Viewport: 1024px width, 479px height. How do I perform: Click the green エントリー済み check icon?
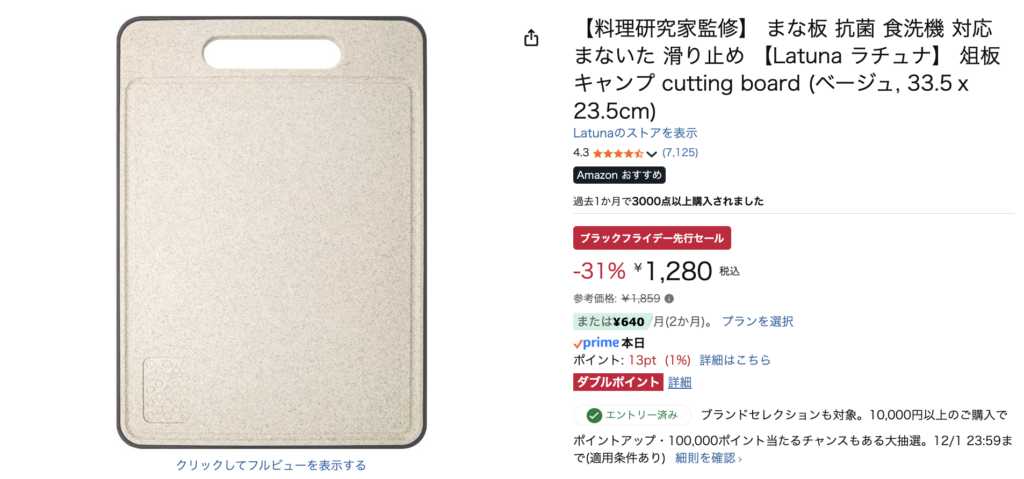[x=594, y=415]
